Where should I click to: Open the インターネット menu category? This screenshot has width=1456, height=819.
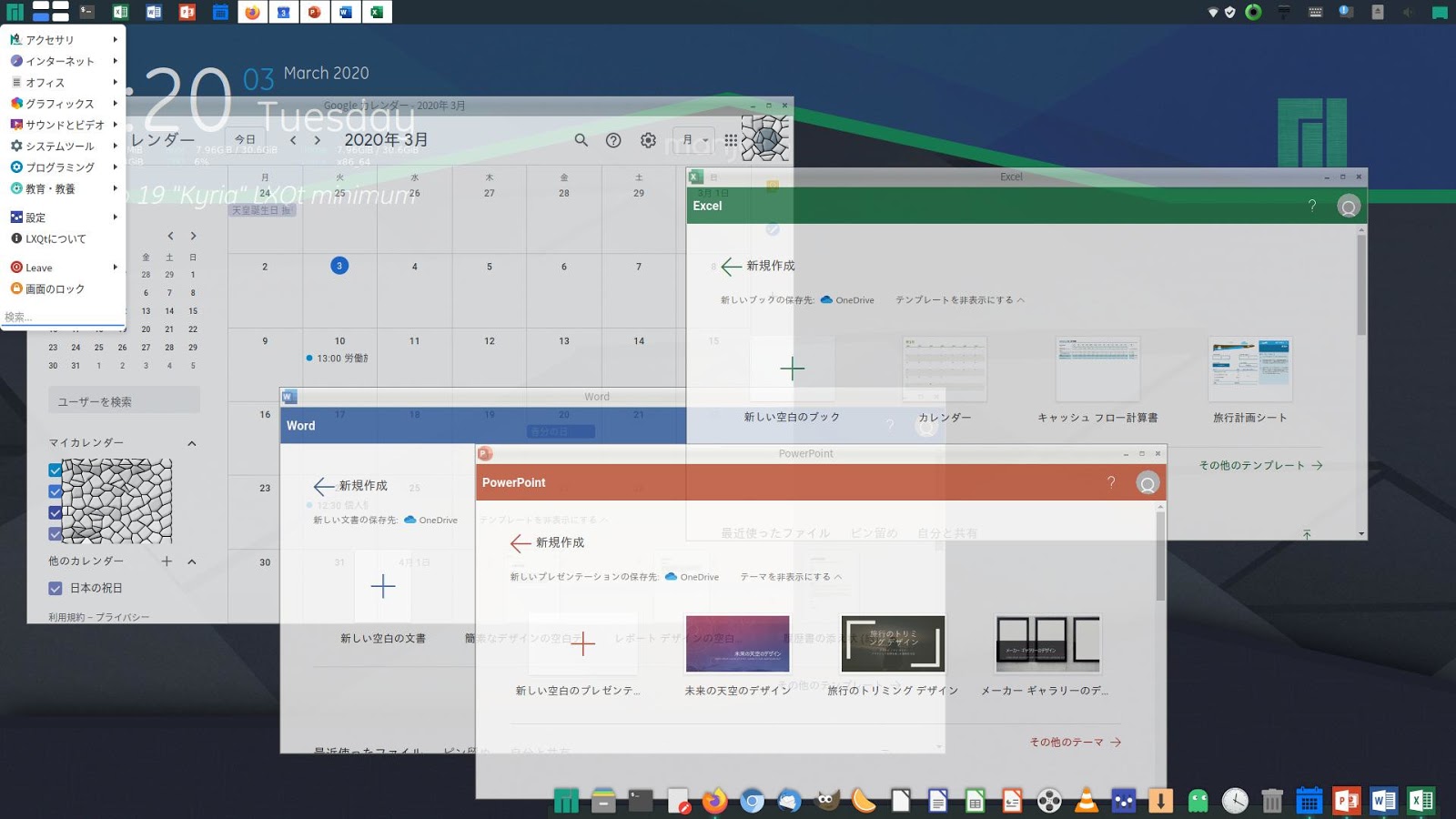click(x=64, y=61)
